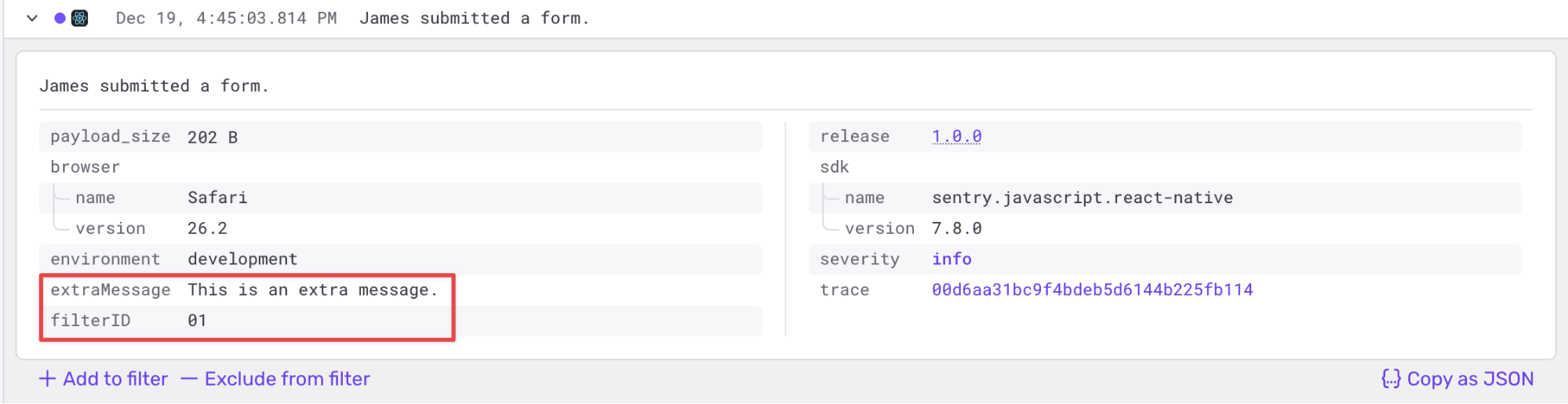Click the minus icon of Exclude from filter
The width and height of the screenshot is (1568, 404).
[189, 379]
